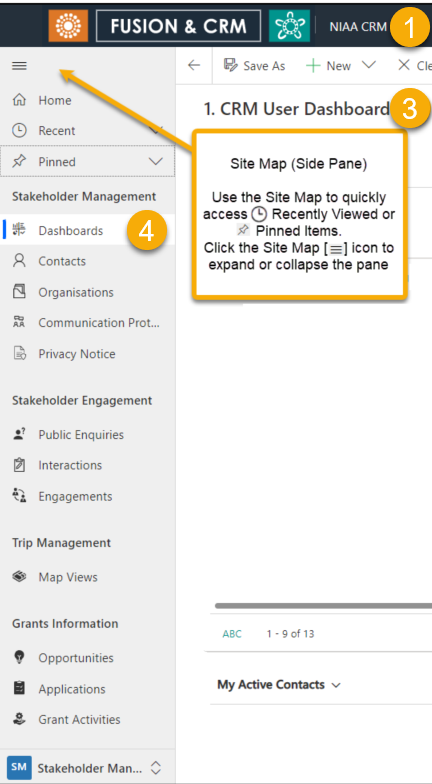This screenshot has height=784, width=432.
Task: Click the horizontal scrollbar above pagination
Action: [323, 606]
